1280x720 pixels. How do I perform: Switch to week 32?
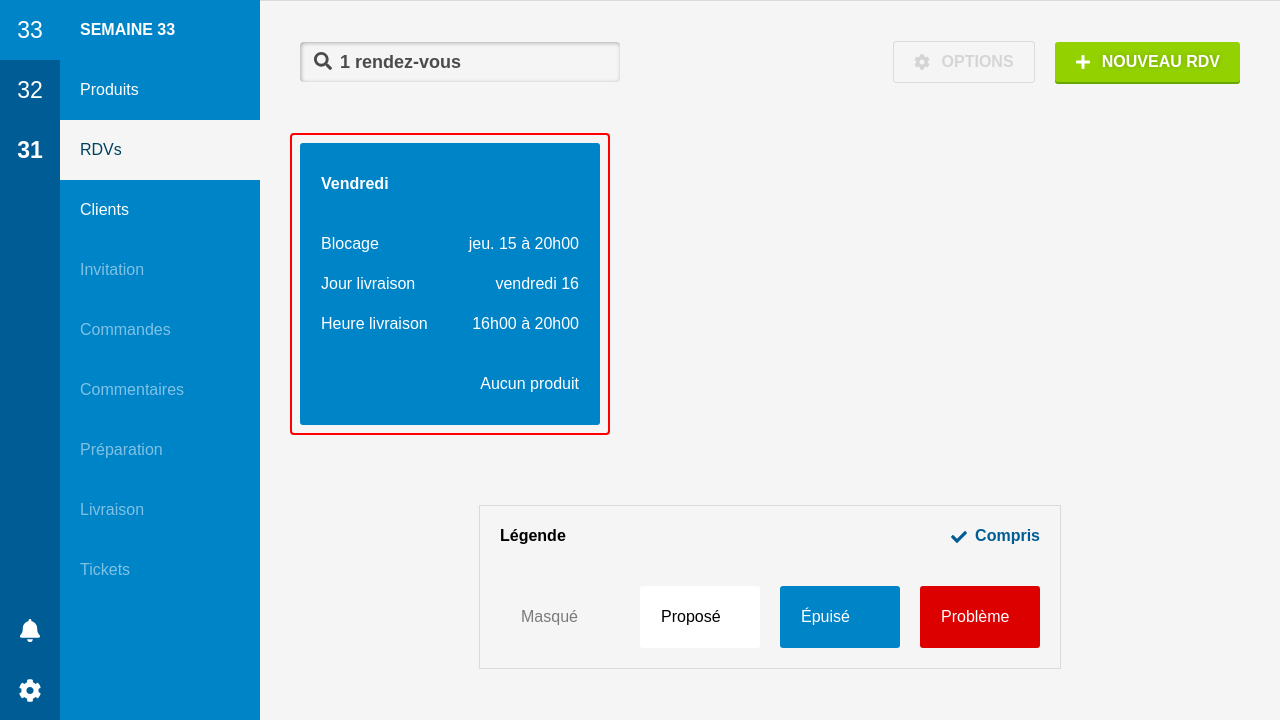pos(30,90)
